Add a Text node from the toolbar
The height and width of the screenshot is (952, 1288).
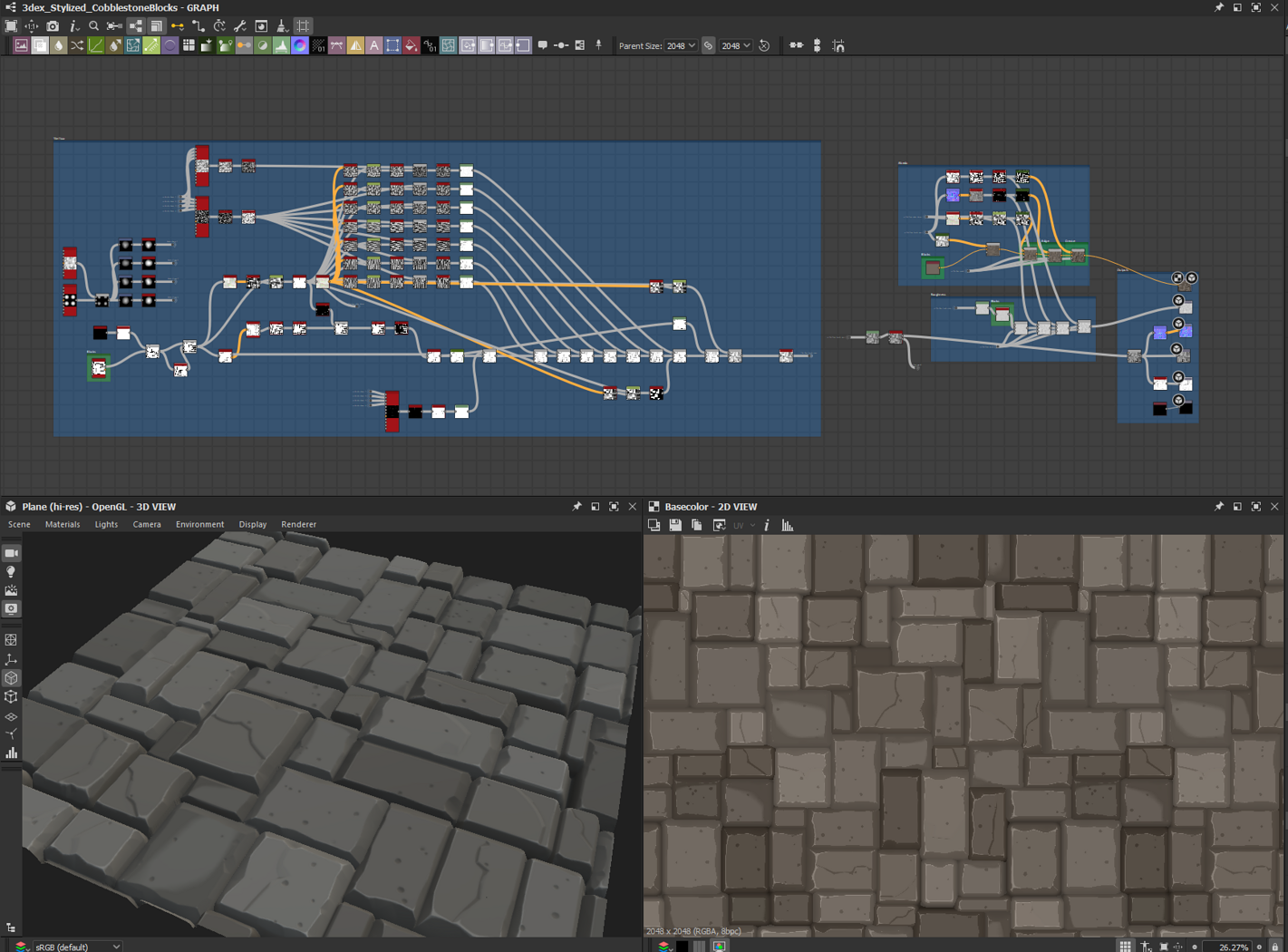pyautogui.click(x=373, y=45)
